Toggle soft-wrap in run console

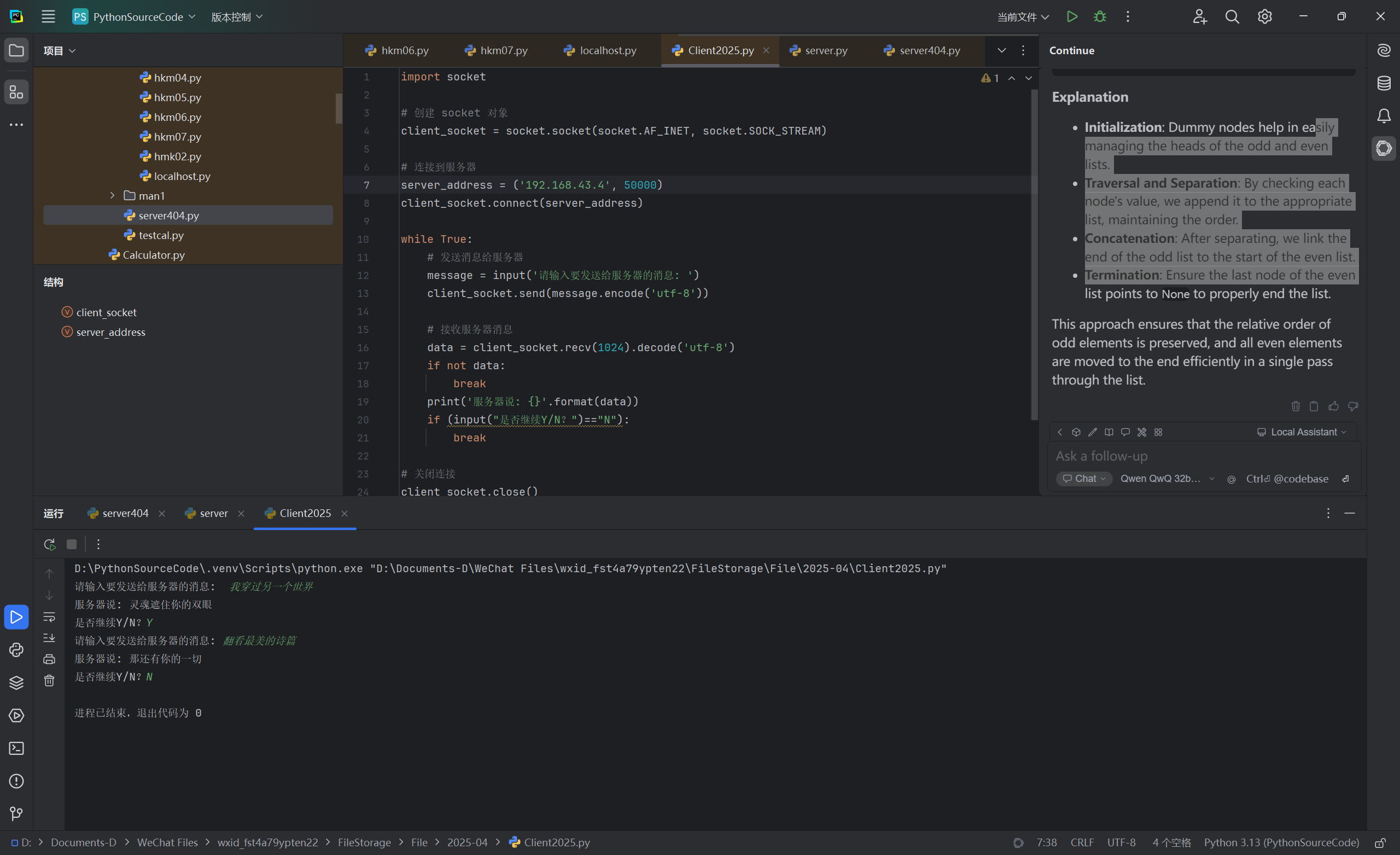point(49,617)
